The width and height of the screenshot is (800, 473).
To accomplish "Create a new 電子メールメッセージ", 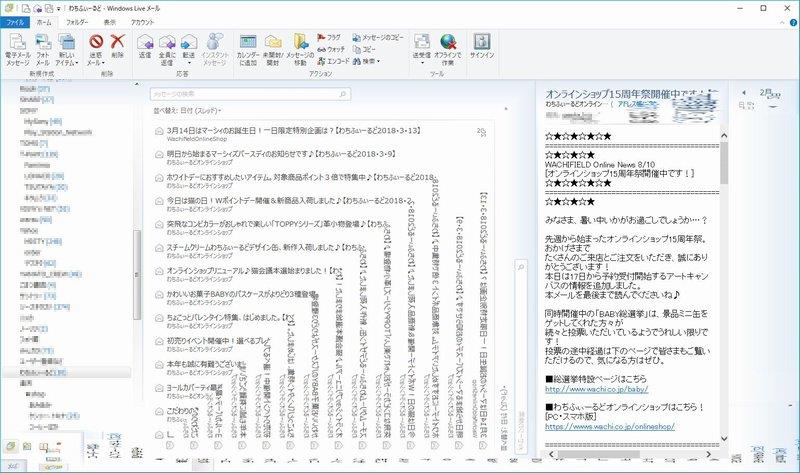I will tap(17, 49).
